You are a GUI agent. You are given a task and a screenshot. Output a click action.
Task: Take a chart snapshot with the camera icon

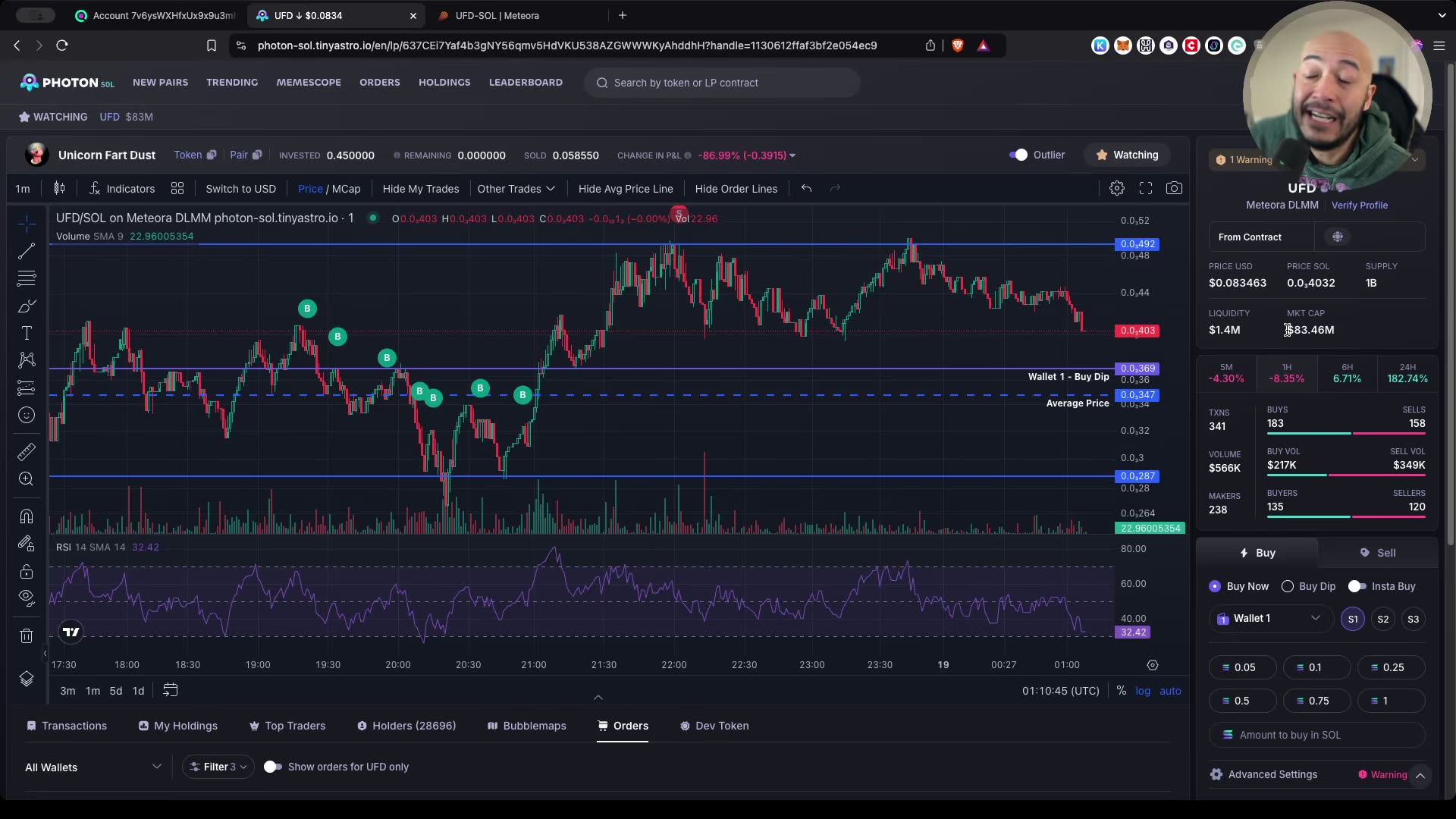(1174, 188)
